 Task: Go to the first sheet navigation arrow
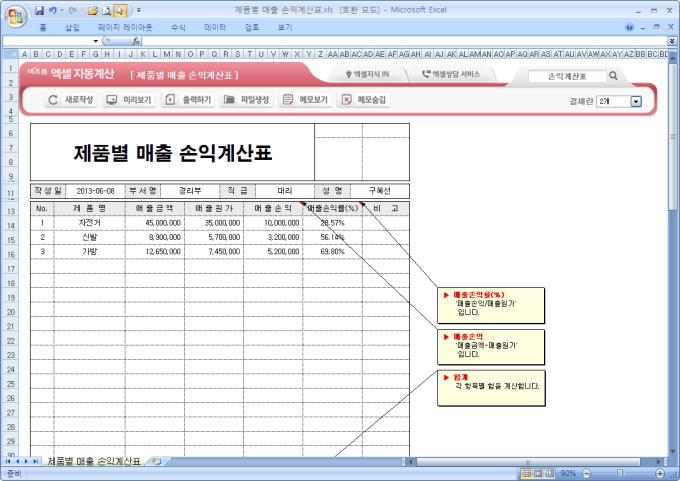coord(8,461)
